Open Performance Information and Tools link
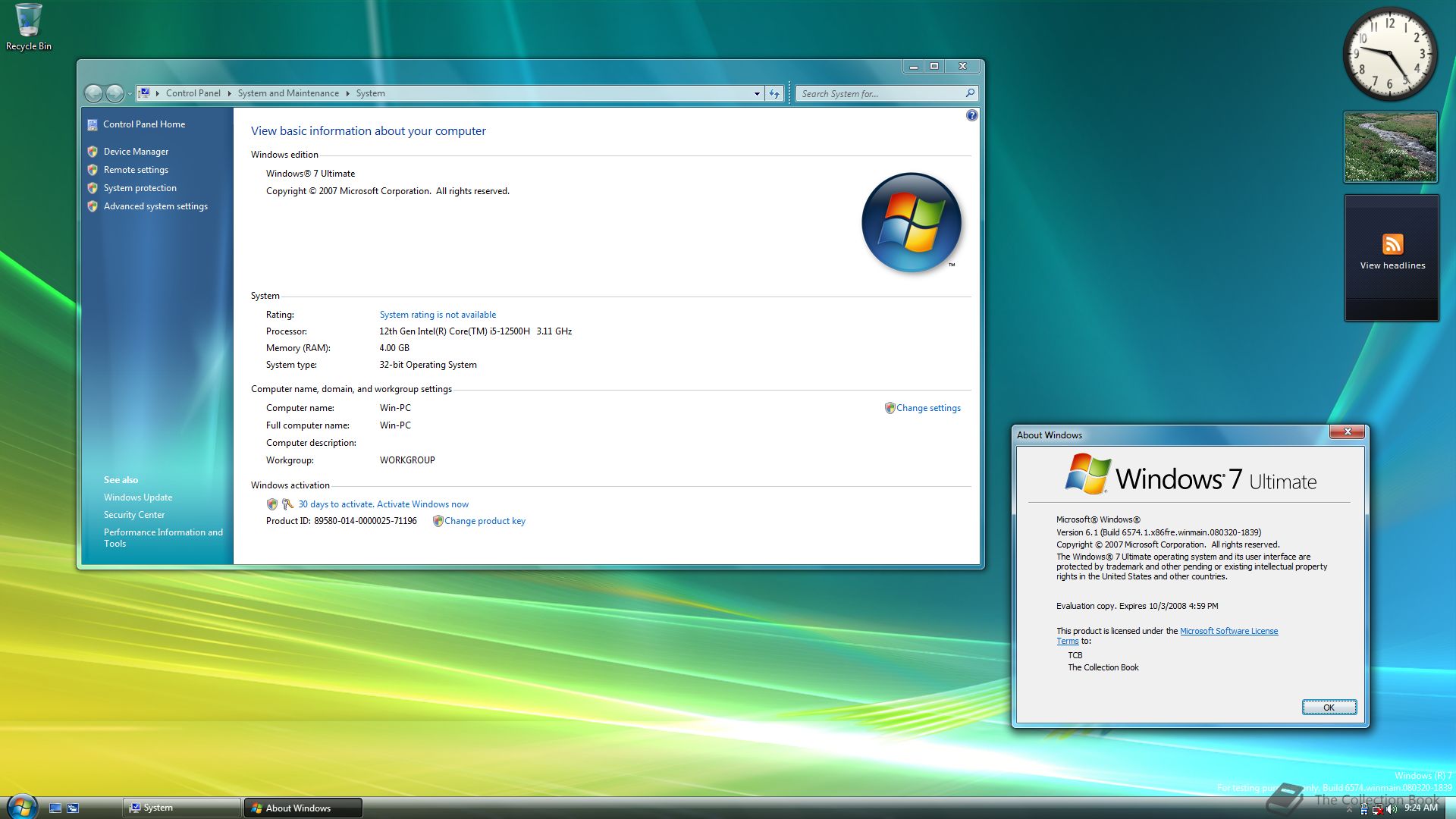Image resolution: width=1456 pixels, height=819 pixels. click(x=163, y=538)
